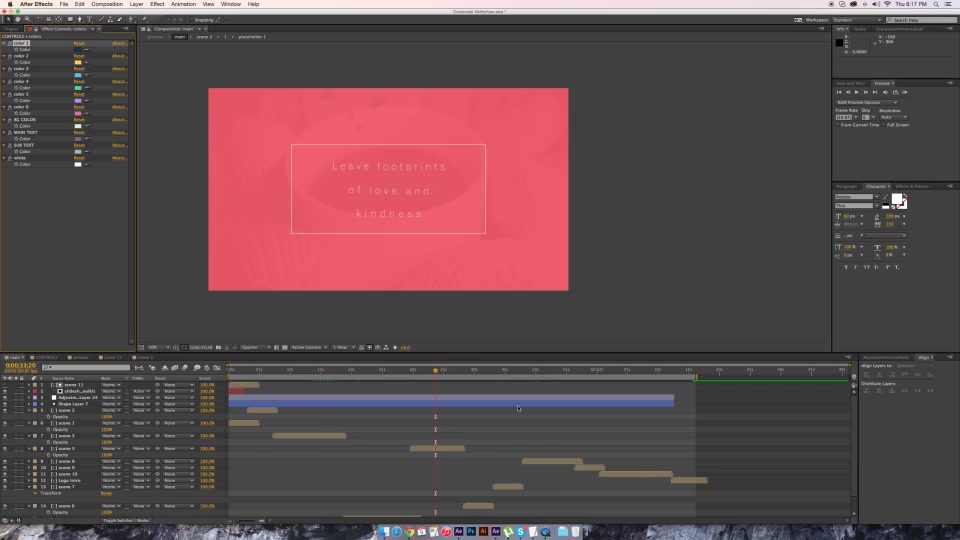Image resolution: width=960 pixels, height=540 pixels.
Task: Open RAM Preview Options dropdown
Action: (866, 102)
